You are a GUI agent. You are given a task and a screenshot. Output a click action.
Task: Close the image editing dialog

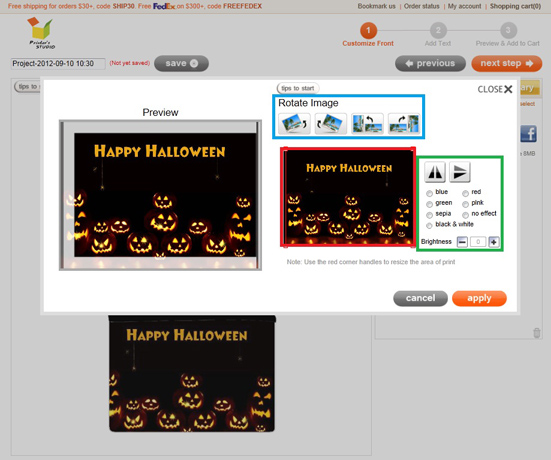pyautogui.click(x=495, y=89)
